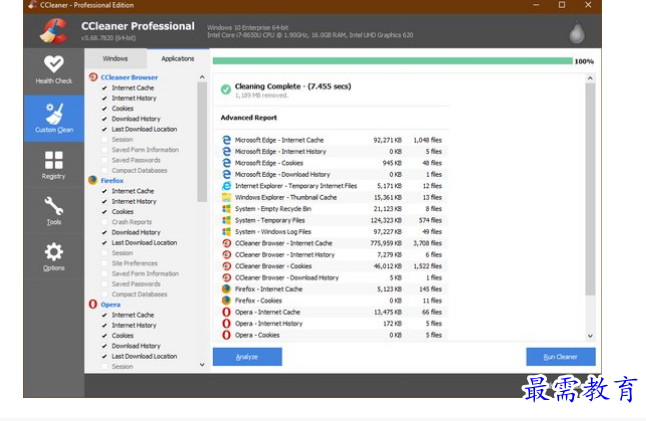Uncheck Firefox Internet Cache checkbox

(x=104, y=191)
